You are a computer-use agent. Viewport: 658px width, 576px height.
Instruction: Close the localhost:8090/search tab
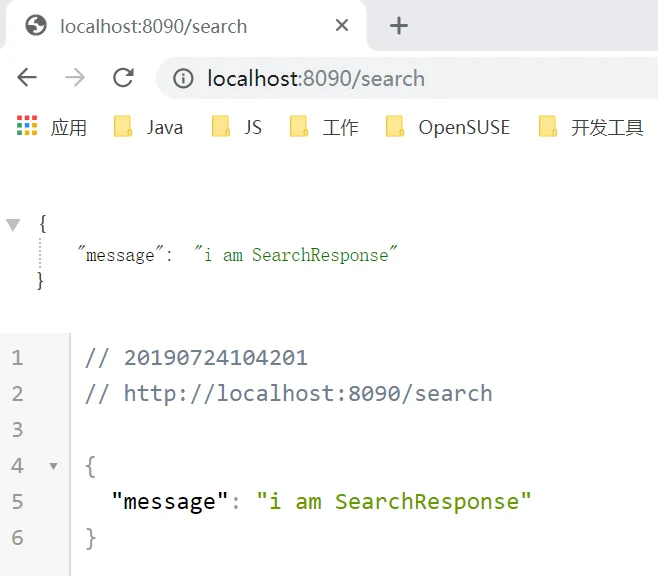(342, 26)
